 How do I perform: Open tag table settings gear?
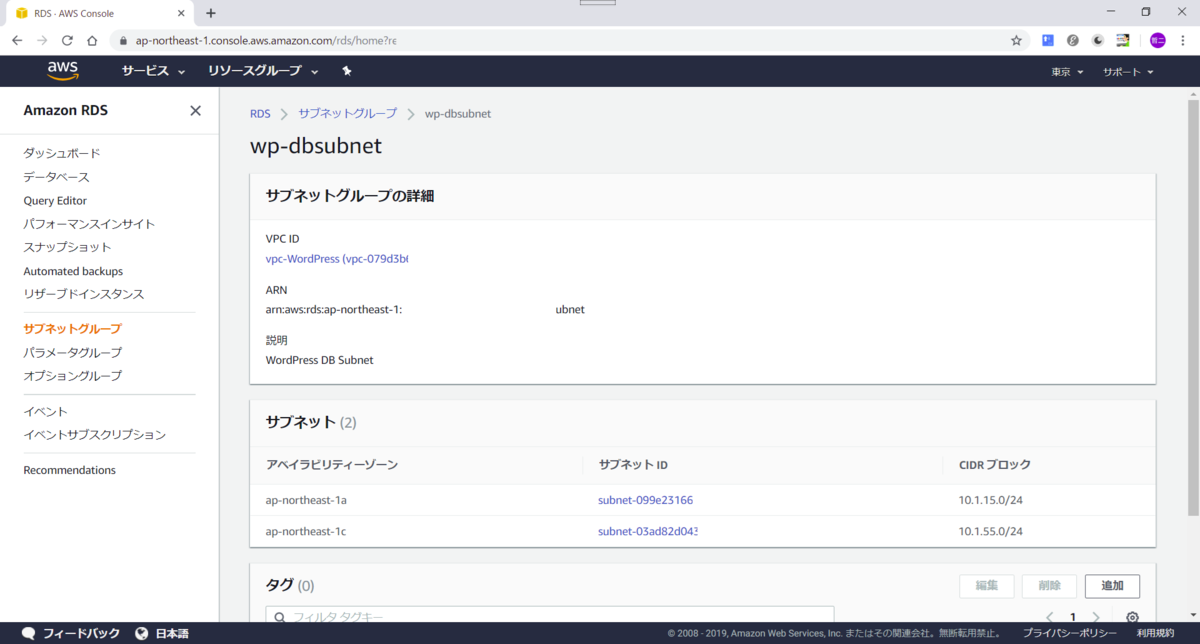tap(1132, 618)
